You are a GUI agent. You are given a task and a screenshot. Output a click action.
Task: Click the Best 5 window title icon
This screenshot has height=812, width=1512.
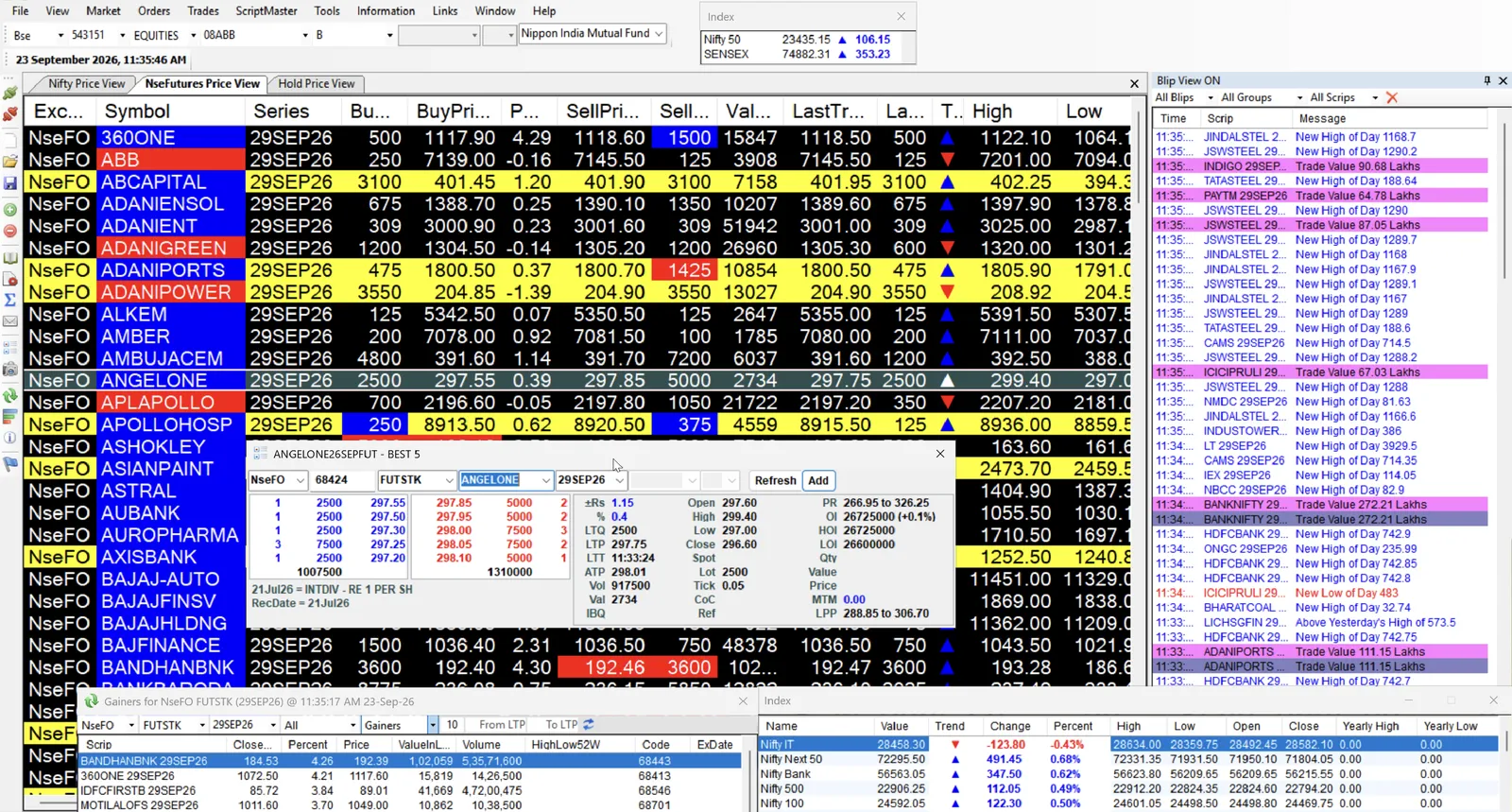tap(260, 454)
